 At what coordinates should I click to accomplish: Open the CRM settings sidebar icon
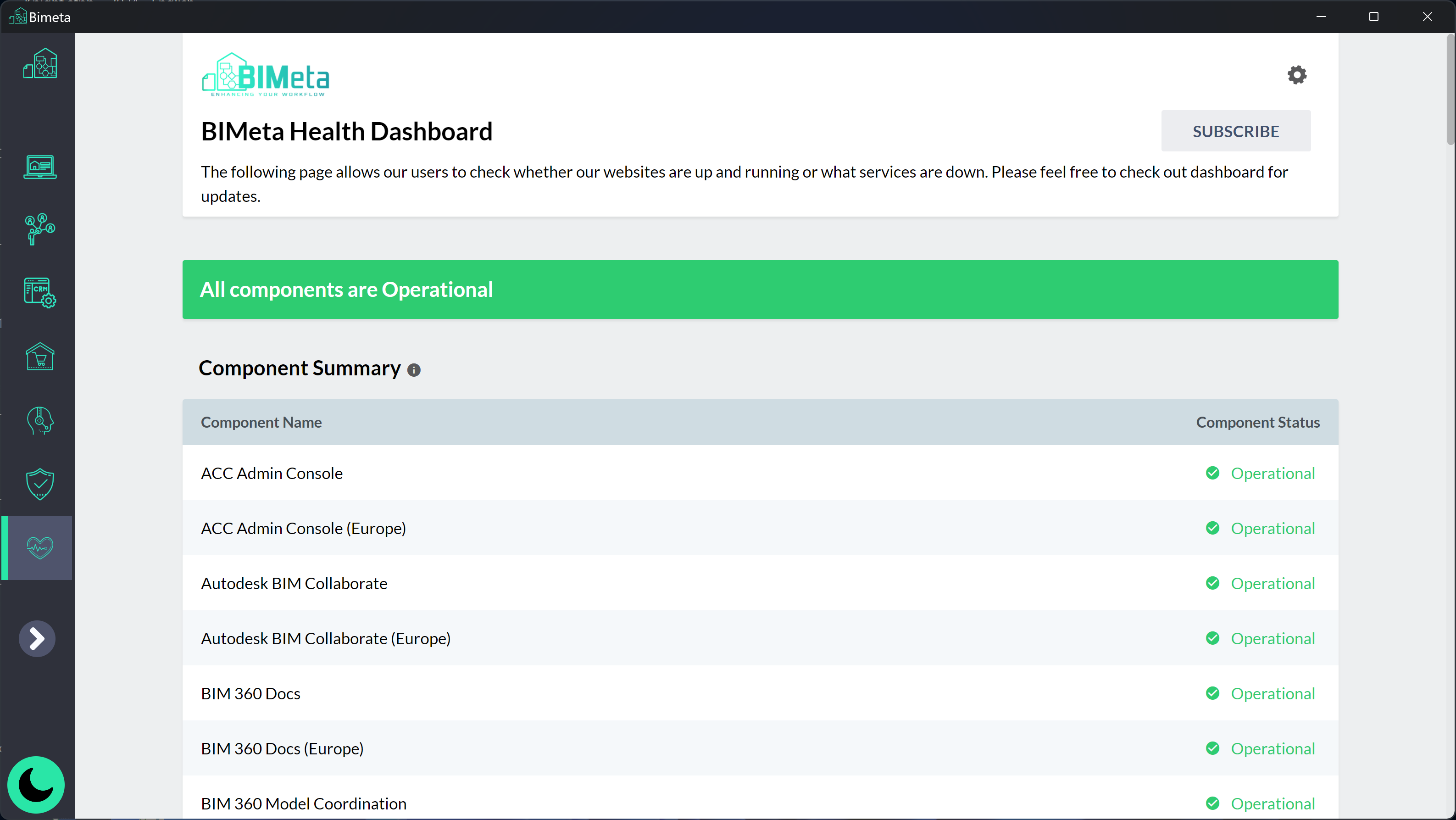39,292
